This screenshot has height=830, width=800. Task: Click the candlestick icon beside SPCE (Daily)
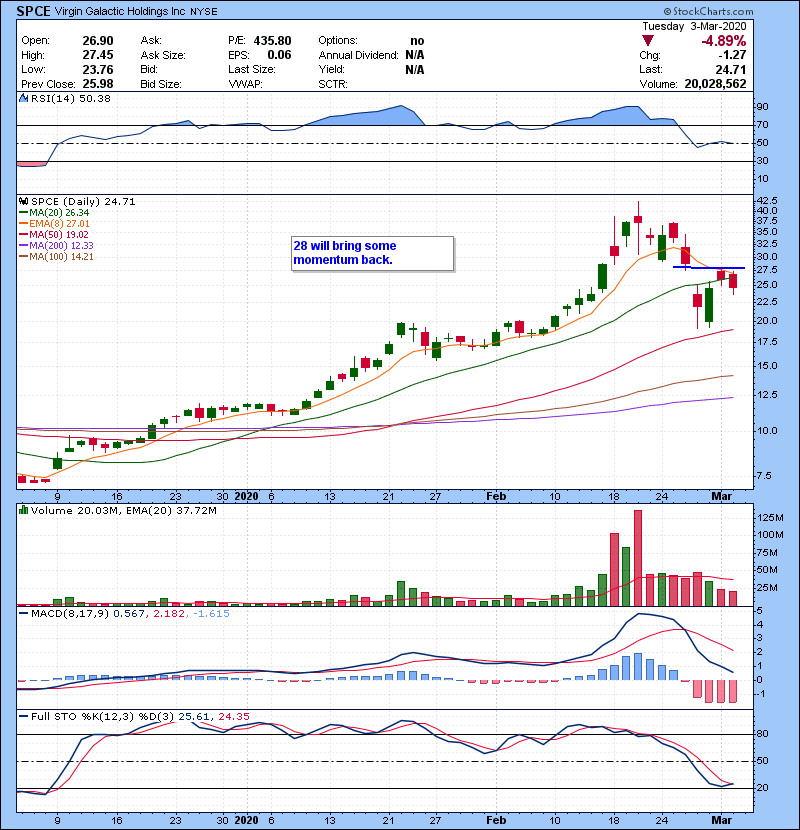coord(23,202)
